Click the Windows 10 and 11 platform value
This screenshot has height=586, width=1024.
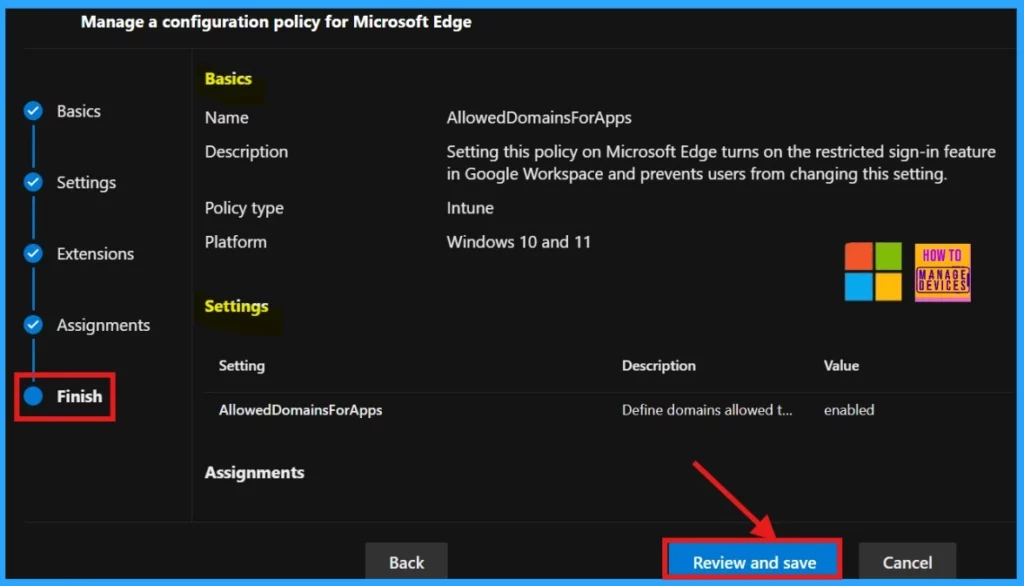tap(519, 242)
